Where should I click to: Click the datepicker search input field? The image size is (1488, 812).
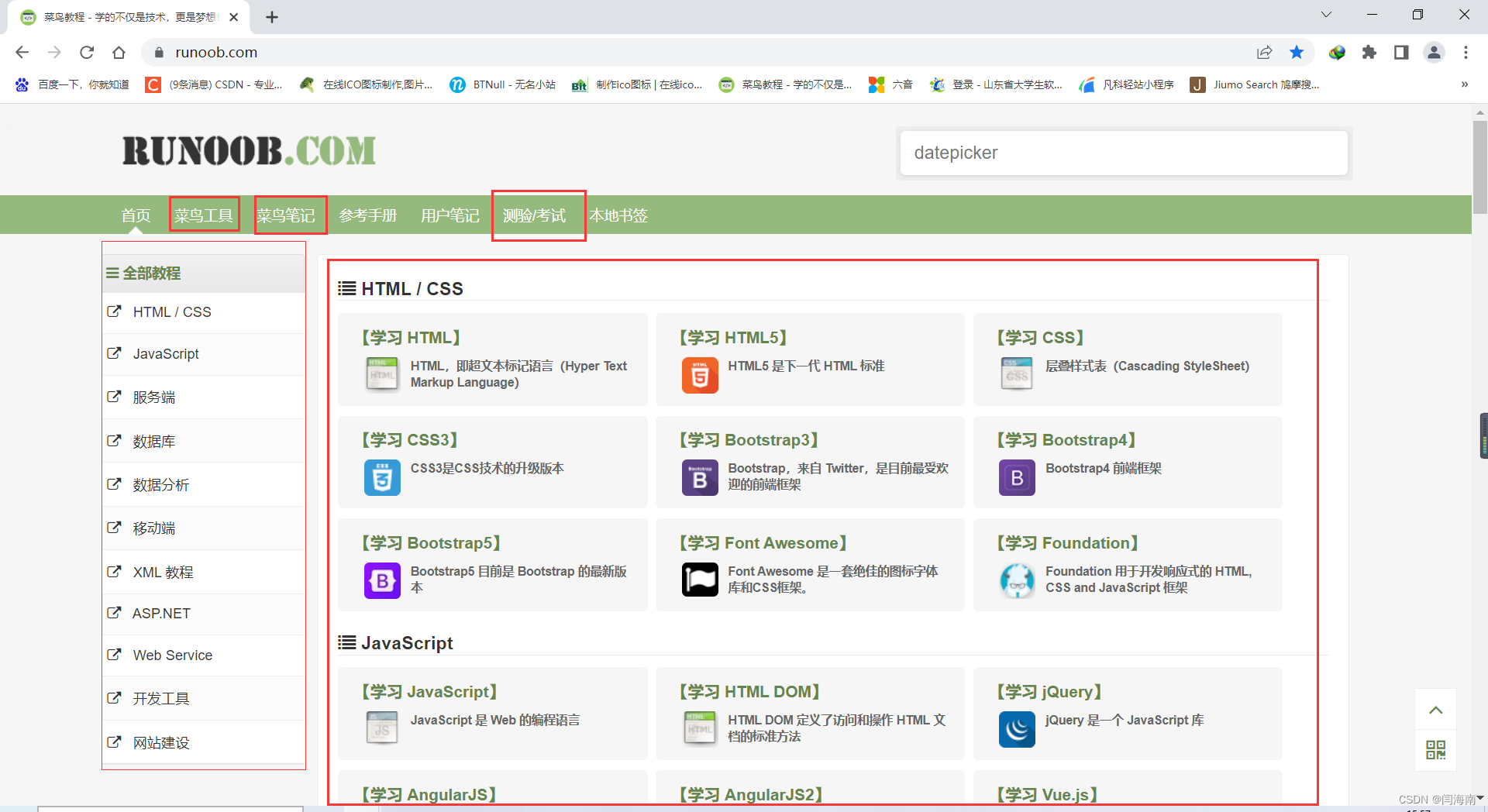(x=1124, y=153)
